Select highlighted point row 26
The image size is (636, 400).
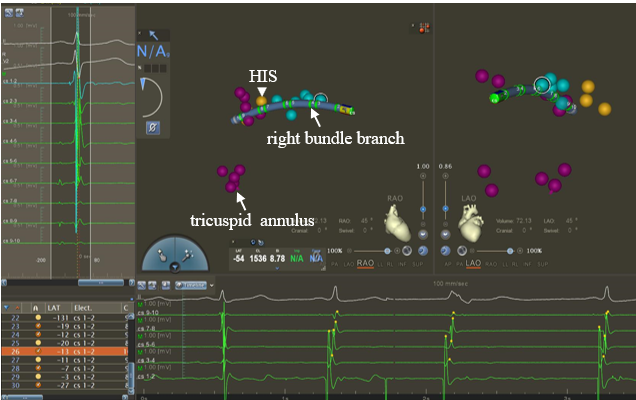pyautogui.click(x=65, y=351)
